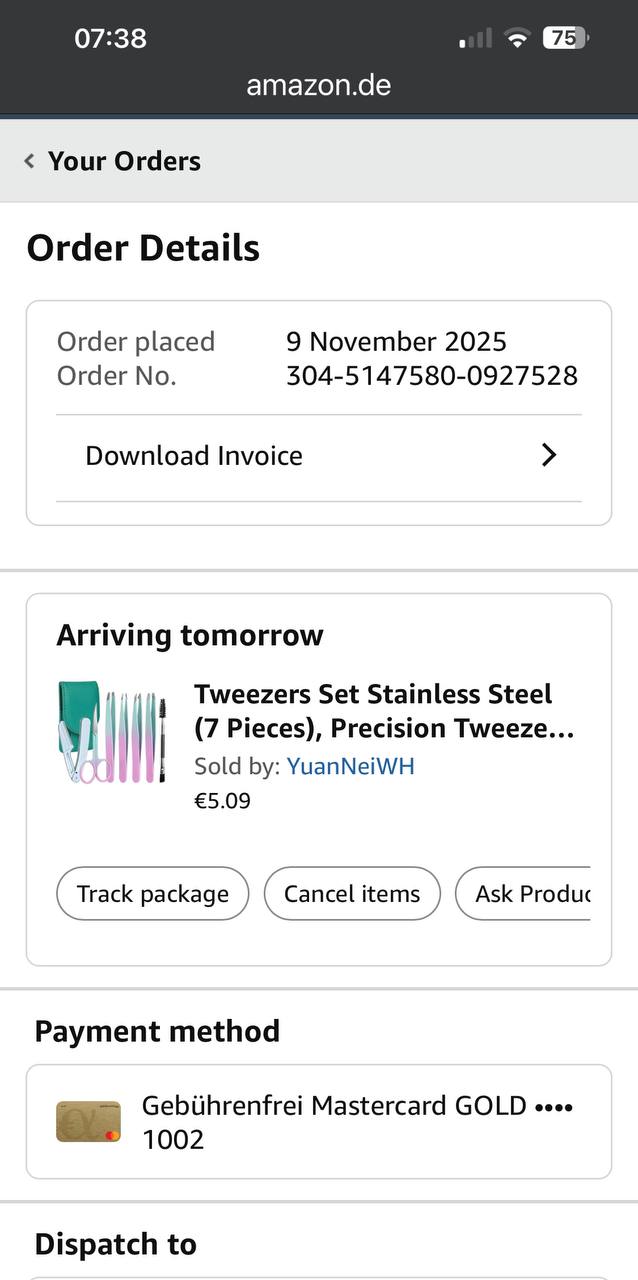Open the Download Invoice chevron arrow
Image resolution: width=638 pixels, height=1280 pixels.
click(x=548, y=456)
